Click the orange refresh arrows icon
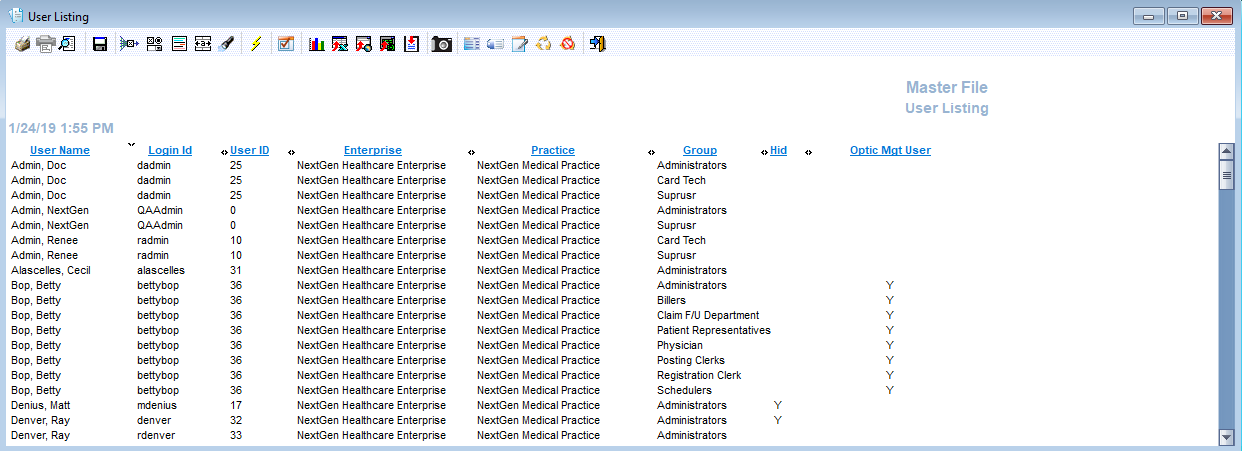The width and height of the screenshot is (1242, 451). click(544, 44)
